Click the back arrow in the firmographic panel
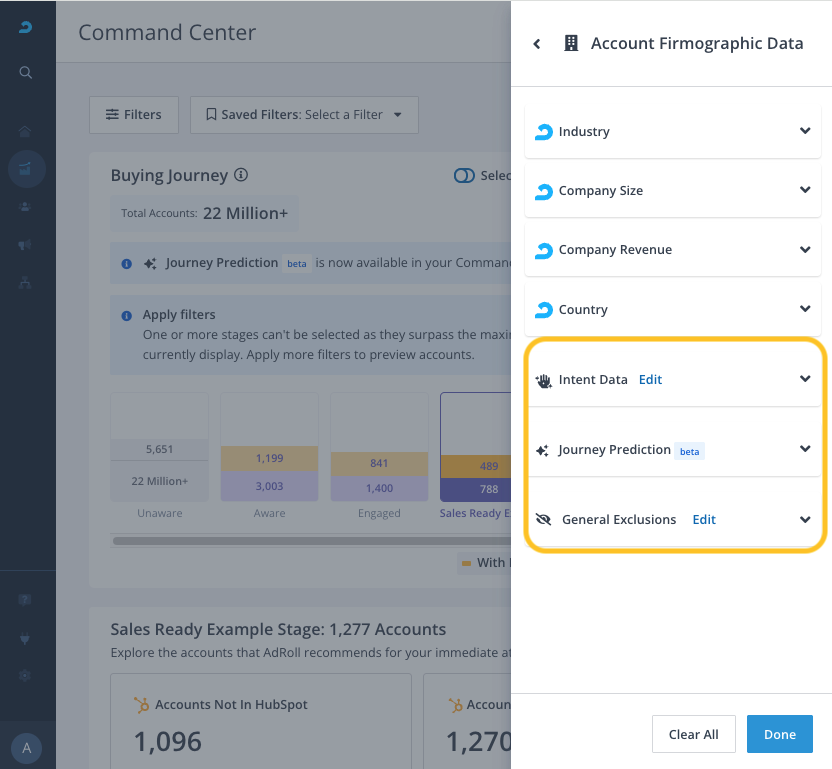 click(x=537, y=44)
